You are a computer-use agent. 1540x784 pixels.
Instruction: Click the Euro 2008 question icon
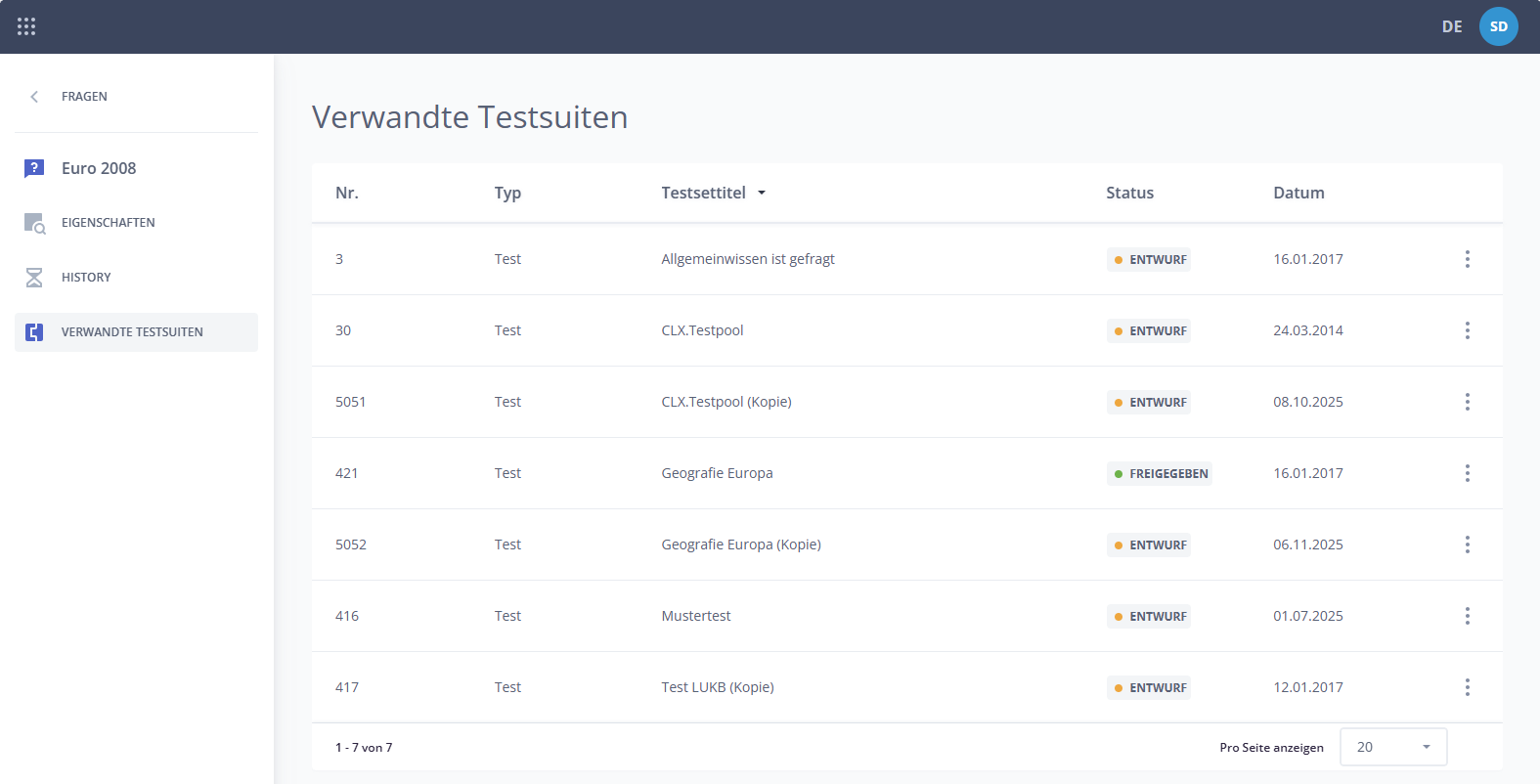[34, 168]
